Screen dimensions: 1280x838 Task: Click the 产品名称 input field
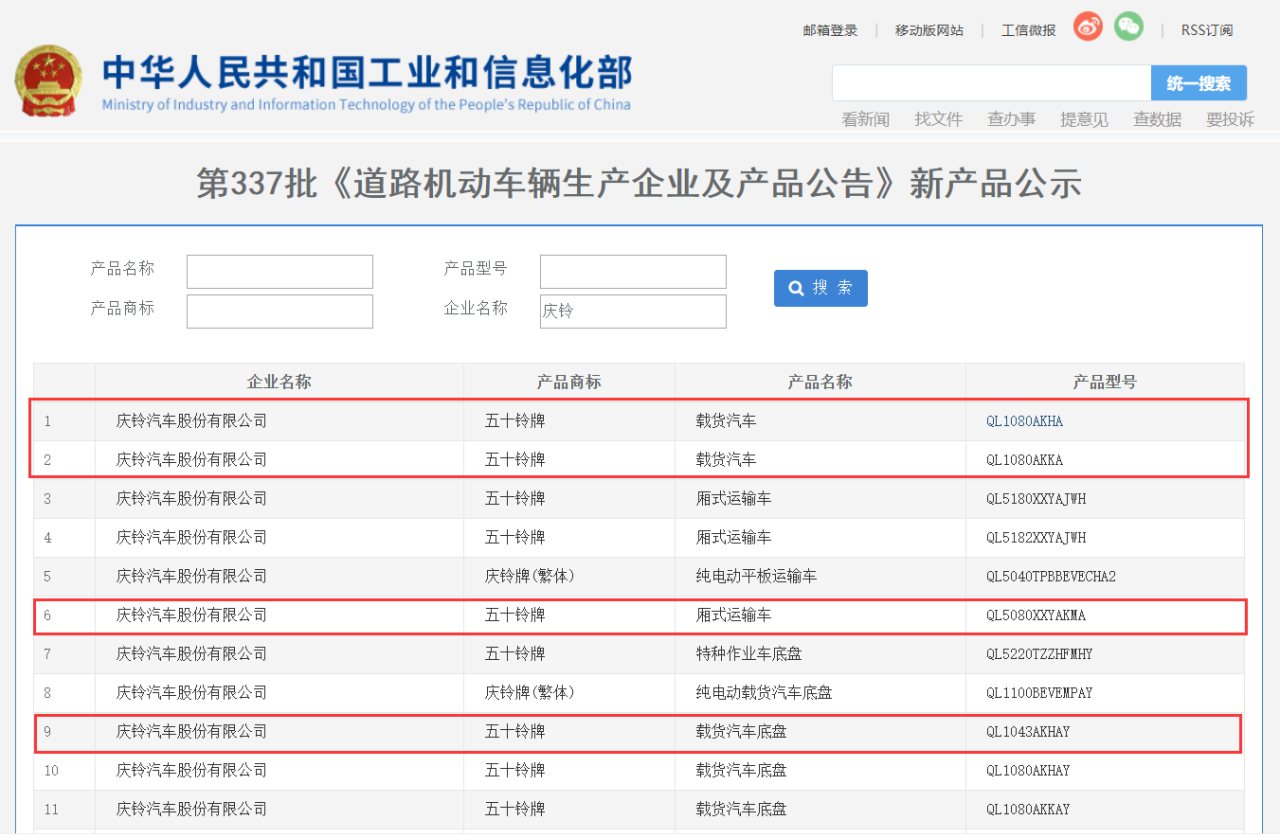[x=279, y=271]
